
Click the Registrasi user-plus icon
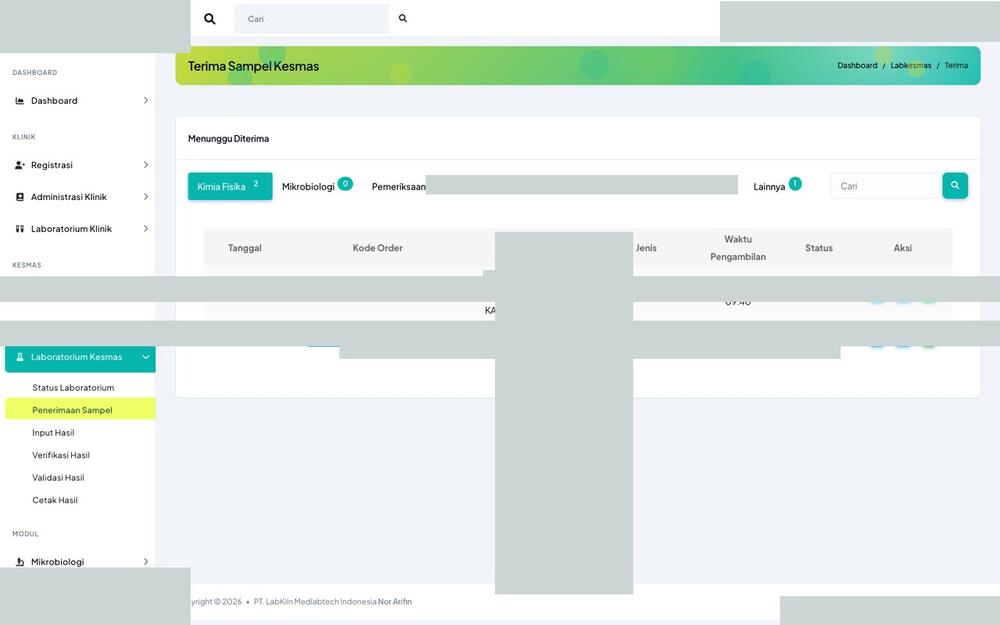[x=20, y=165]
